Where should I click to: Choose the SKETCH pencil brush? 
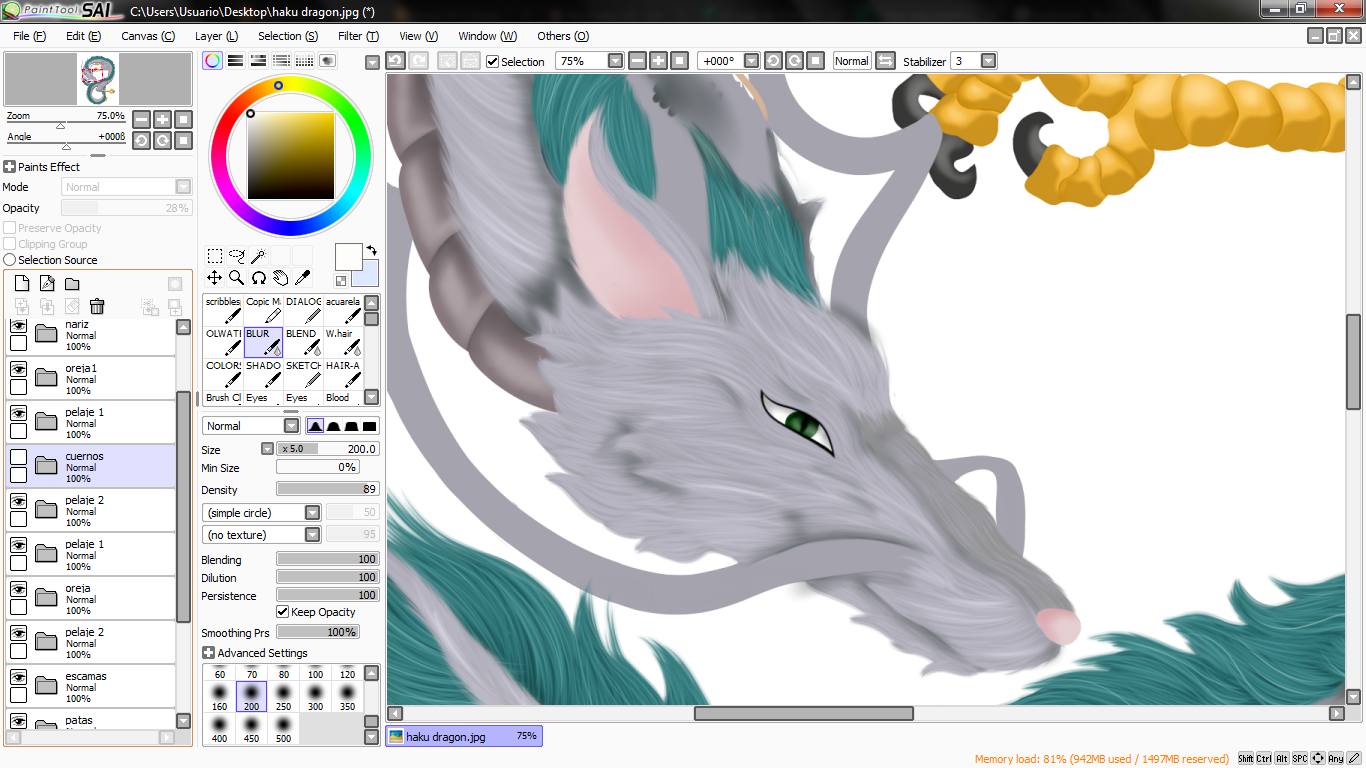tap(303, 374)
